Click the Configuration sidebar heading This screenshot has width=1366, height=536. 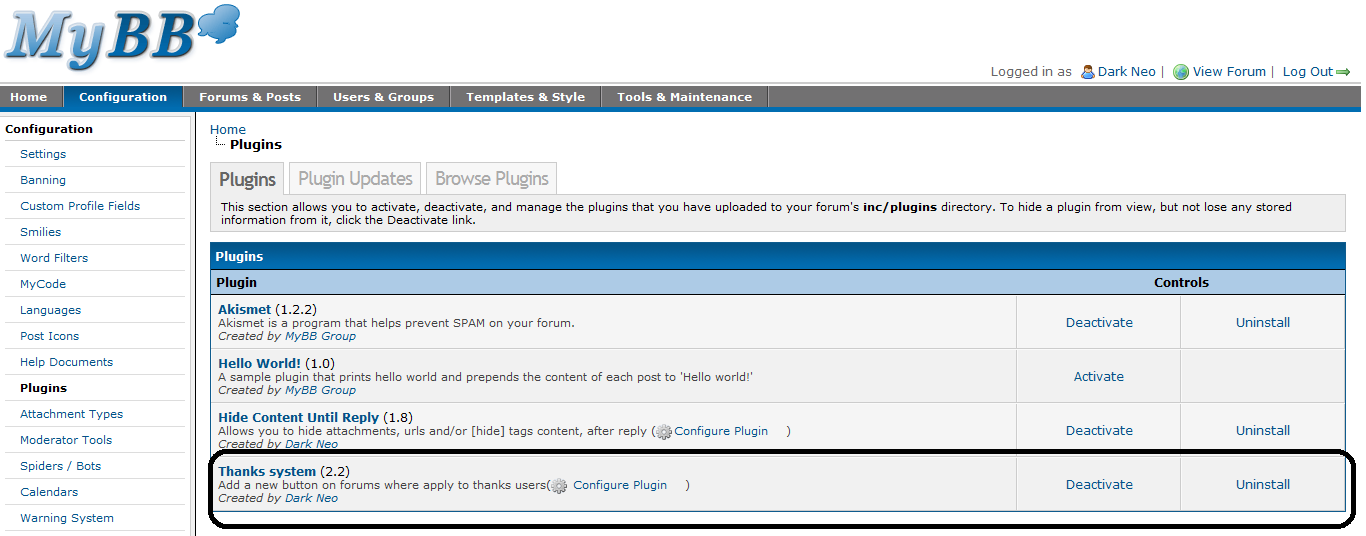49,129
